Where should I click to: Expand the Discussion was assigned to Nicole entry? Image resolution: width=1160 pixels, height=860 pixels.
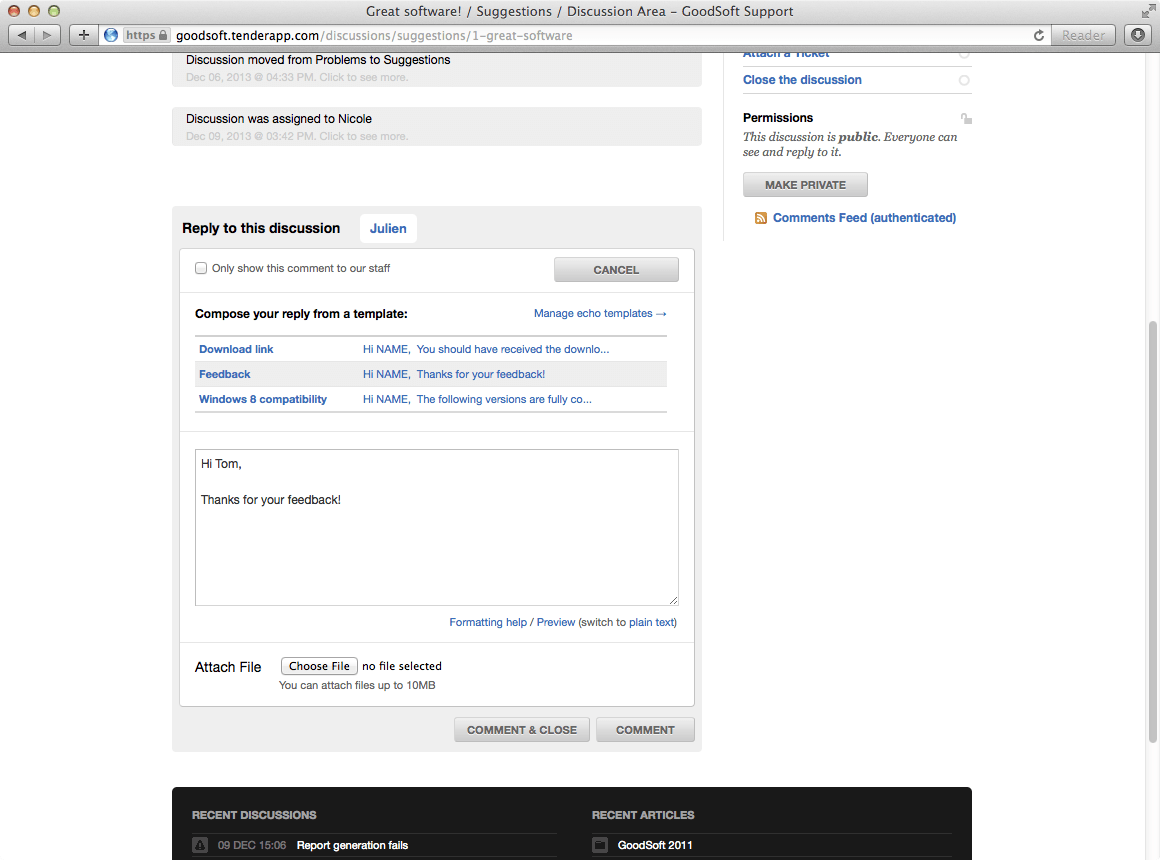(x=436, y=127)
